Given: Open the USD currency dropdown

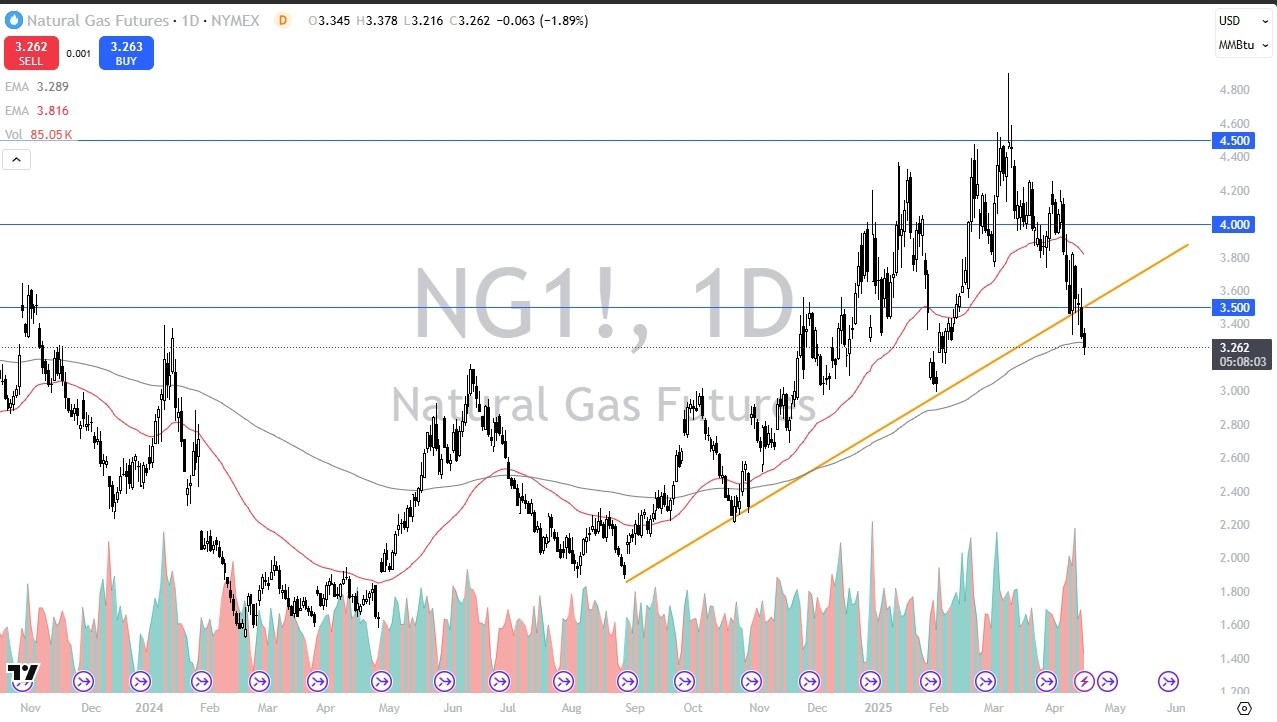Looking at the screenshot, I should coord(1229,21).
